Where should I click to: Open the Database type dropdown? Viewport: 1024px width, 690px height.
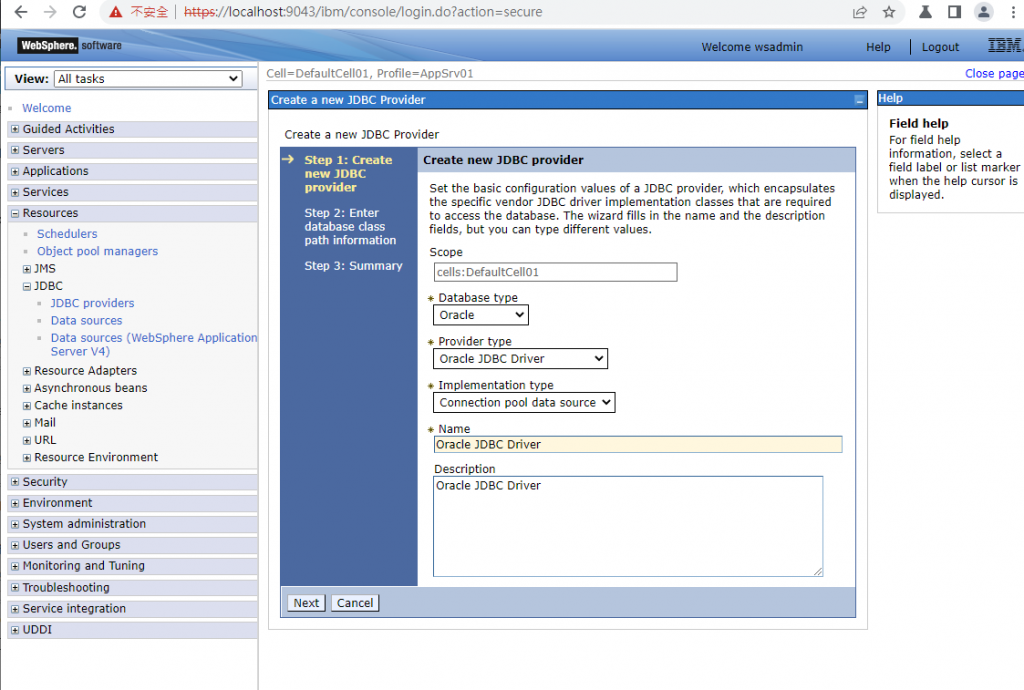(481, 315)
